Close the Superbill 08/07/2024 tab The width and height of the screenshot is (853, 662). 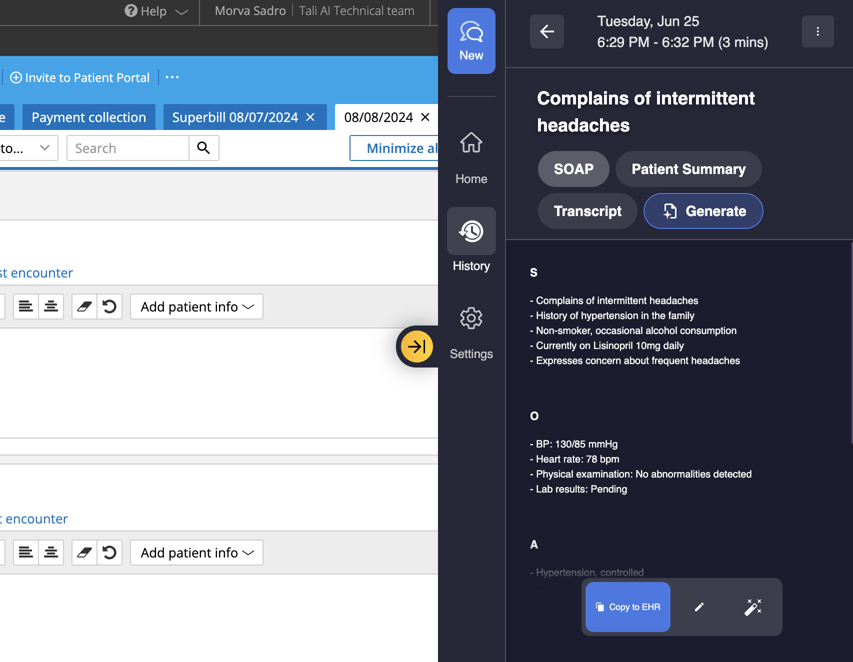coord(311,116)
